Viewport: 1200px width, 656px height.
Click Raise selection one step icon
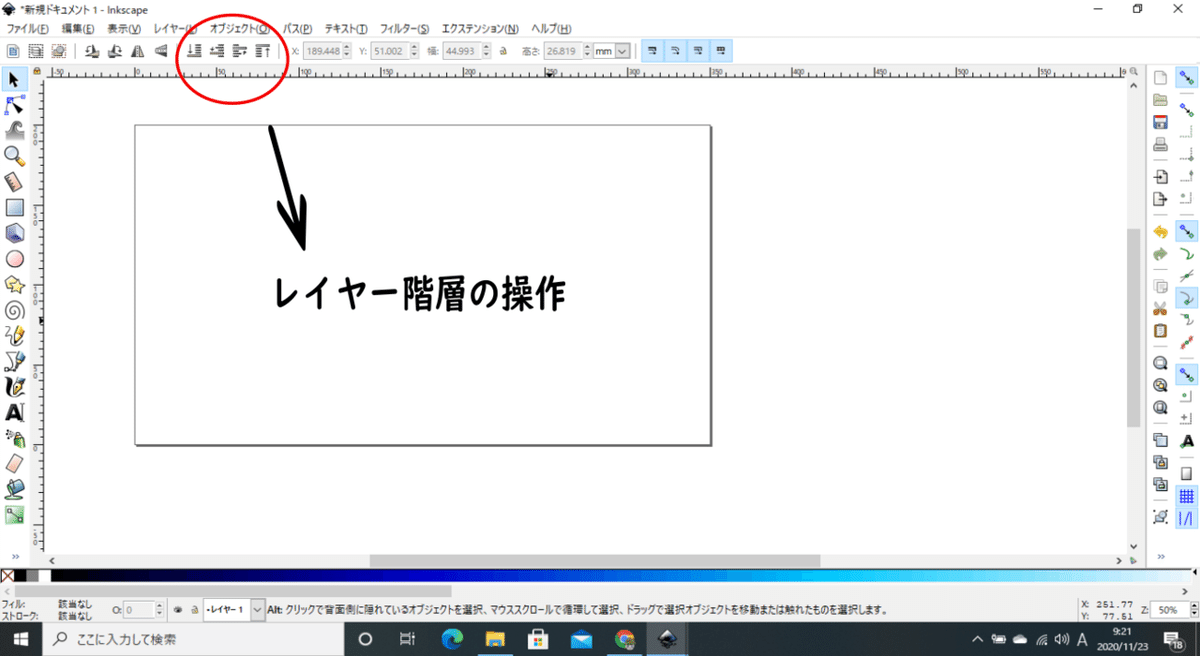coord(240,50)
